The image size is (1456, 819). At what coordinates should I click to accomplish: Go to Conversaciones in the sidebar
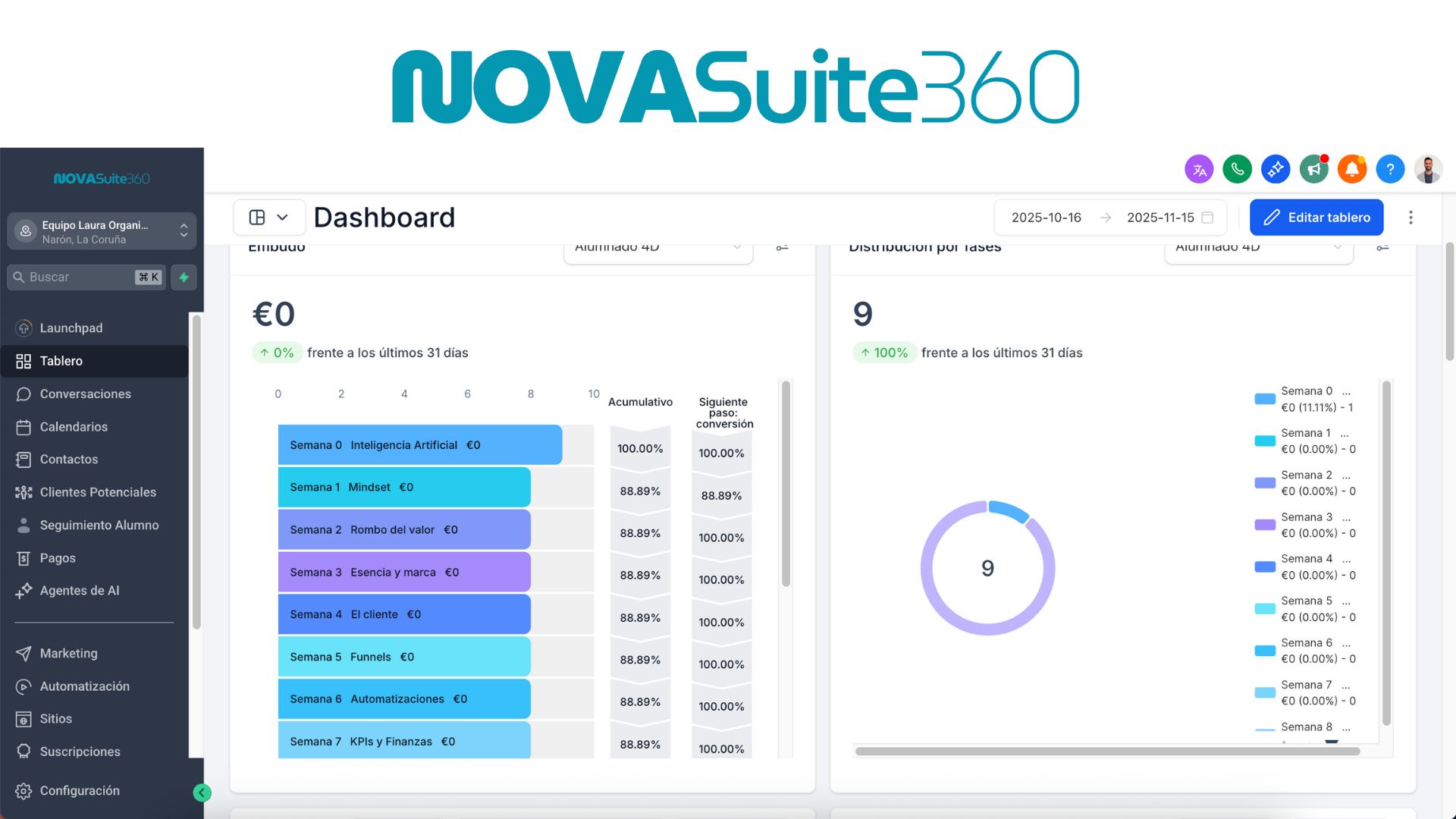pyautogui.click(x=85, y=394)
